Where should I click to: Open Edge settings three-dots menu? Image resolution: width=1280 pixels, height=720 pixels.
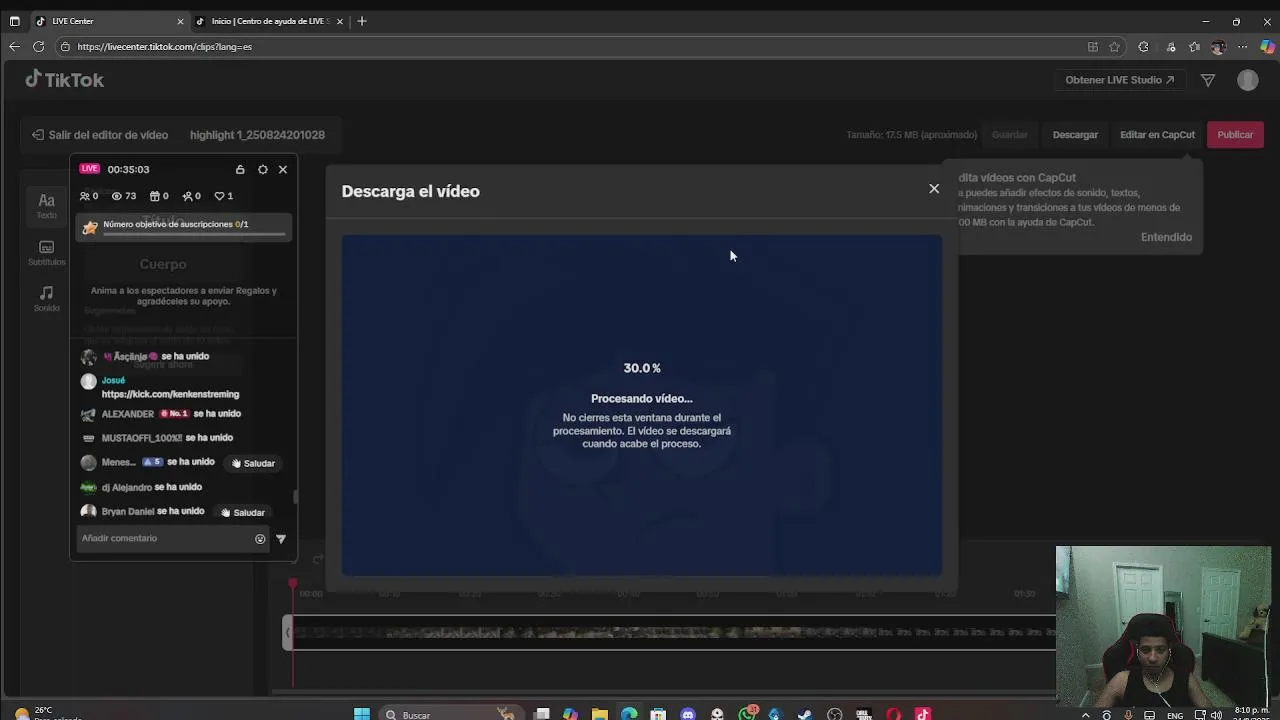[x=1243, y=46]
